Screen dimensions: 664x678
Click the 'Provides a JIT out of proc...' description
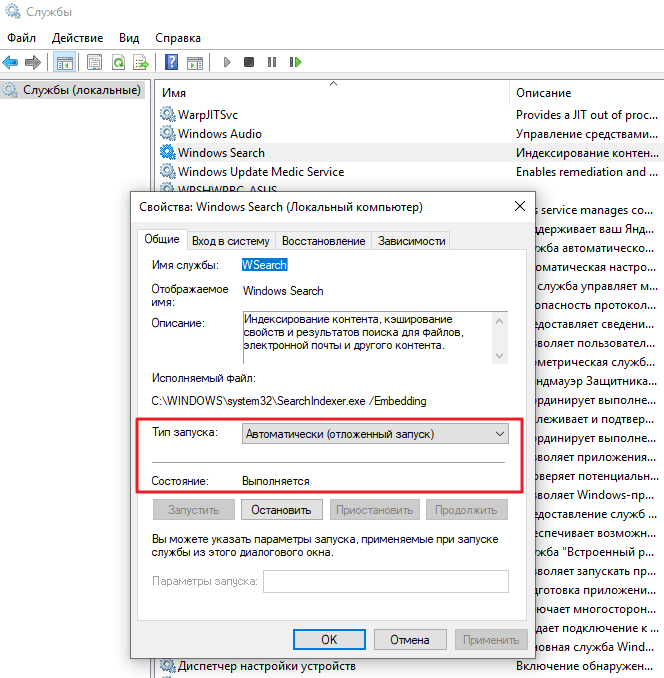tap(587, 115)
